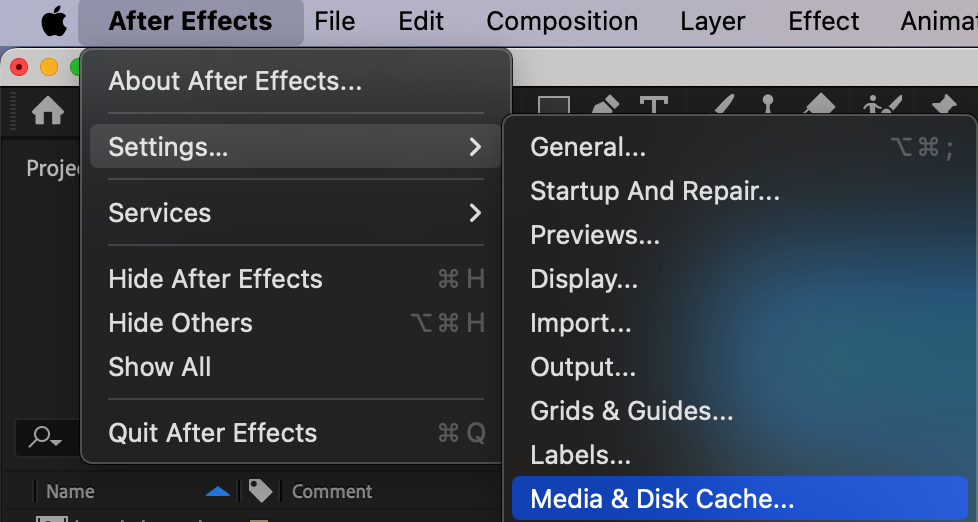Select the Eraser tool
The image size is (978, 522).
click(819, 107)
